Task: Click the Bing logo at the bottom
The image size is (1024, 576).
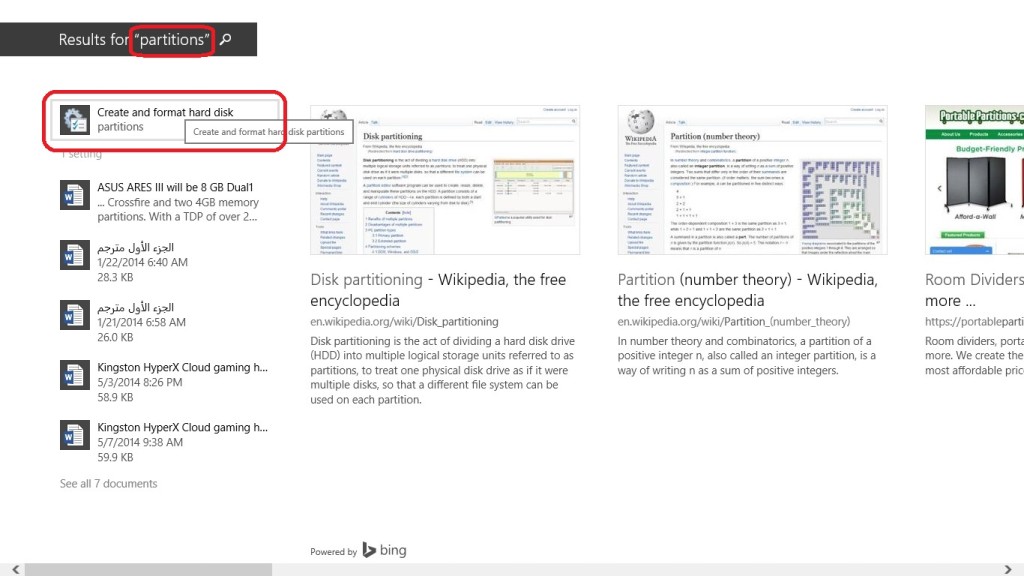Action: coord(384,550)
